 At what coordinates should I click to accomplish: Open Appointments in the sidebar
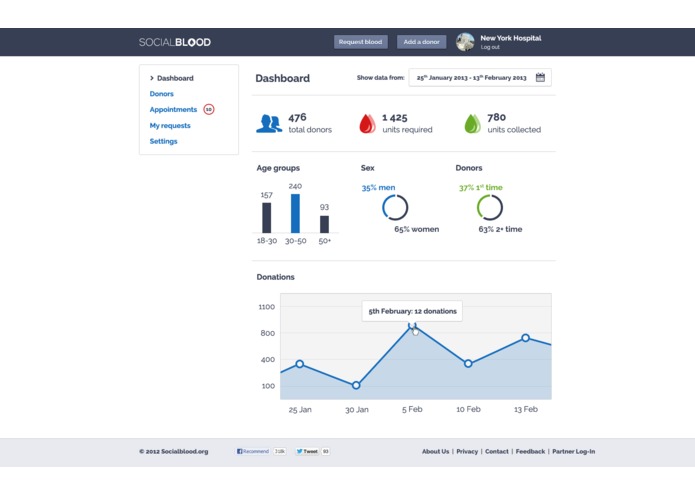point(173,109)
